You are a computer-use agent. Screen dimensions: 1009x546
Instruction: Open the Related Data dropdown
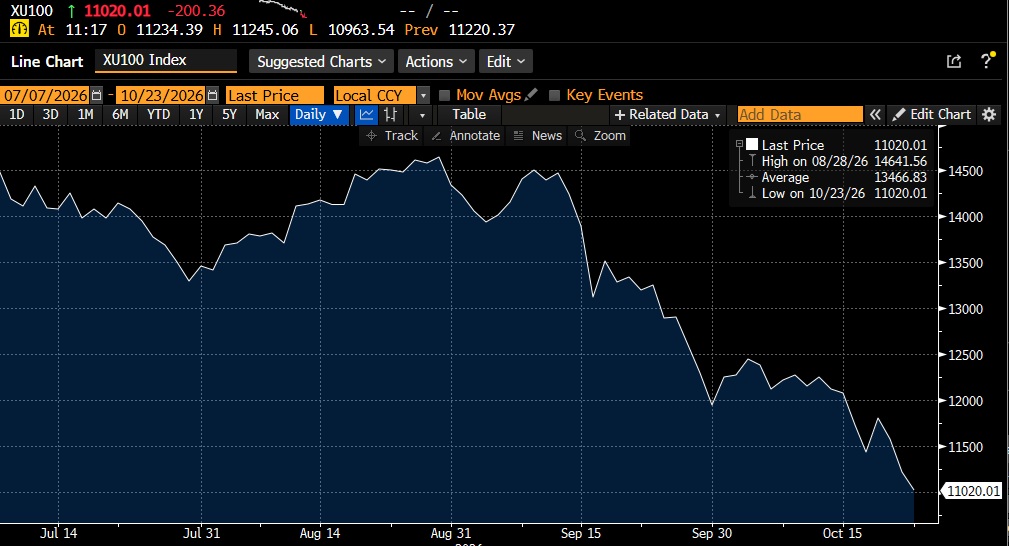click(x=667, y=115)
